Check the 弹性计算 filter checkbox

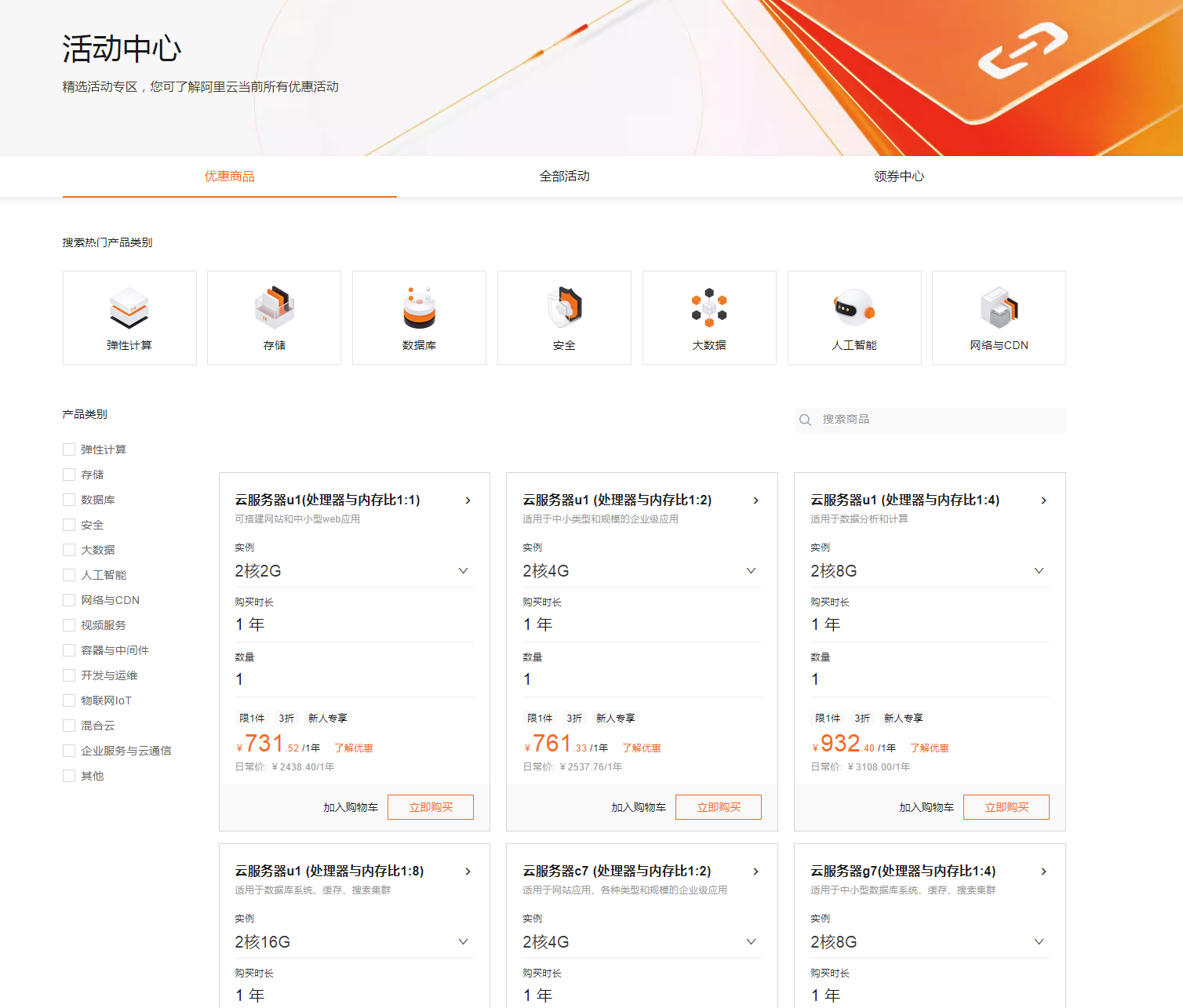(69, 449)
